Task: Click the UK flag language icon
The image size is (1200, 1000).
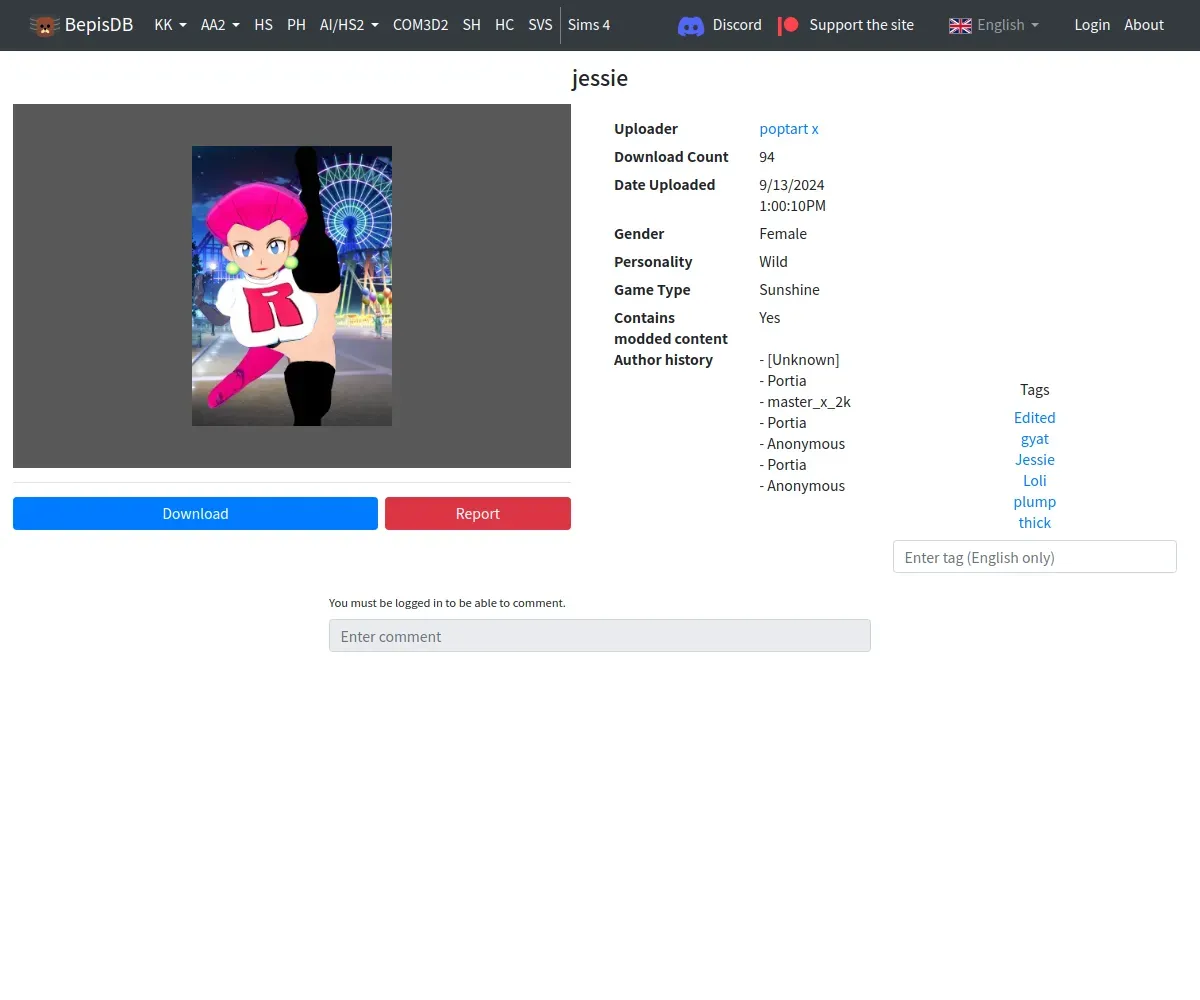Action: point(960,25)
